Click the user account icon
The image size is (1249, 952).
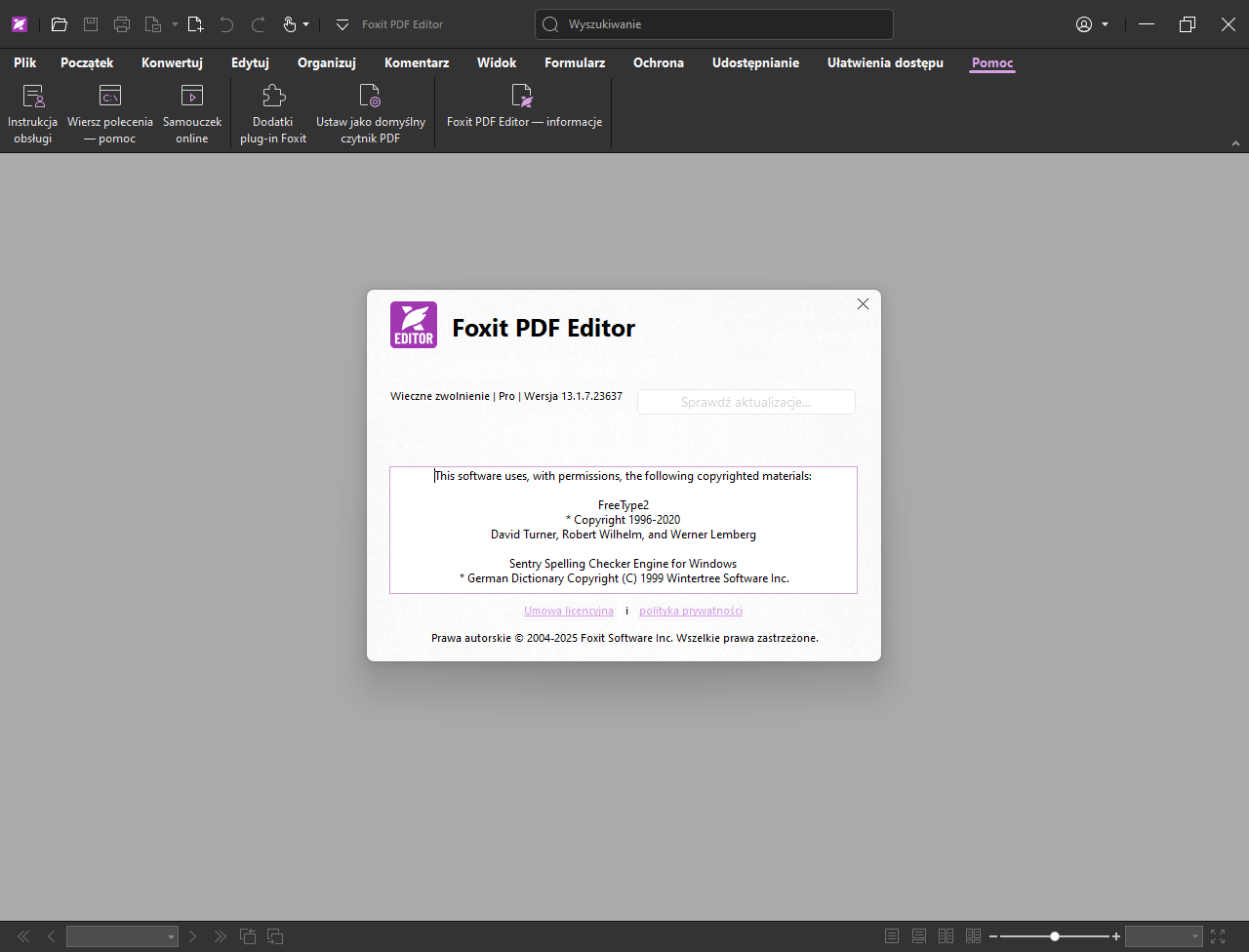tap(1084, 24)
